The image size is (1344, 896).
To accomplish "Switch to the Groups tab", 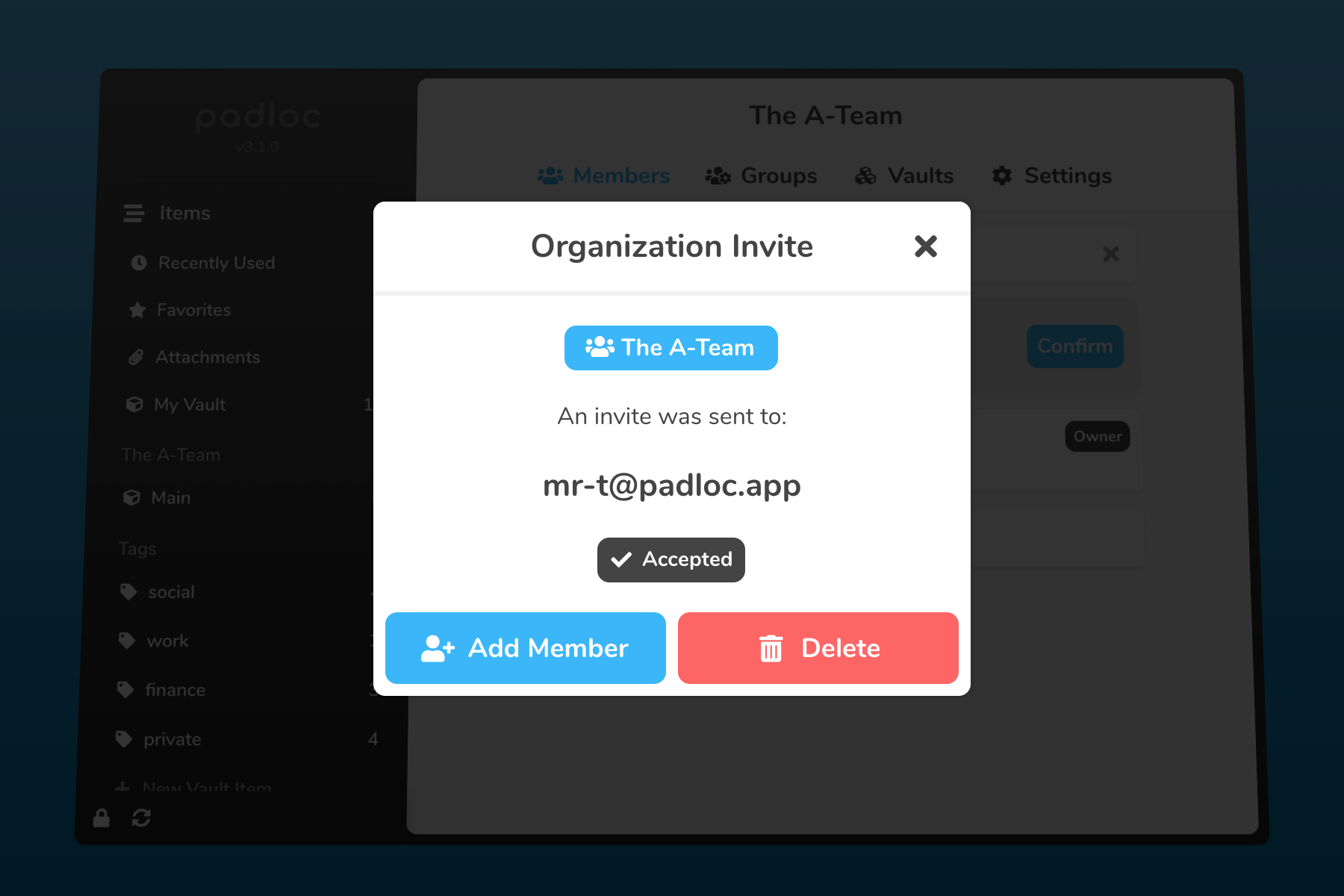I will coord(761,176).
